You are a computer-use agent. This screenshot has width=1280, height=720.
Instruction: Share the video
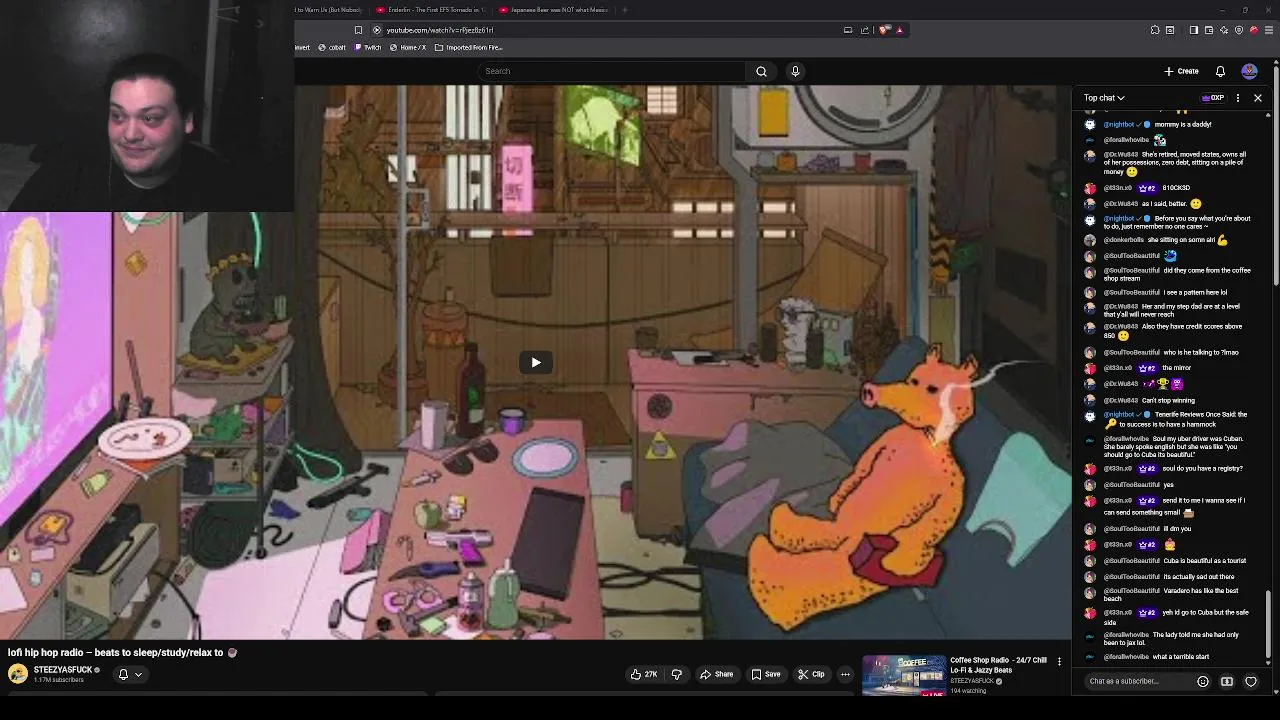(x=716, y=674)
